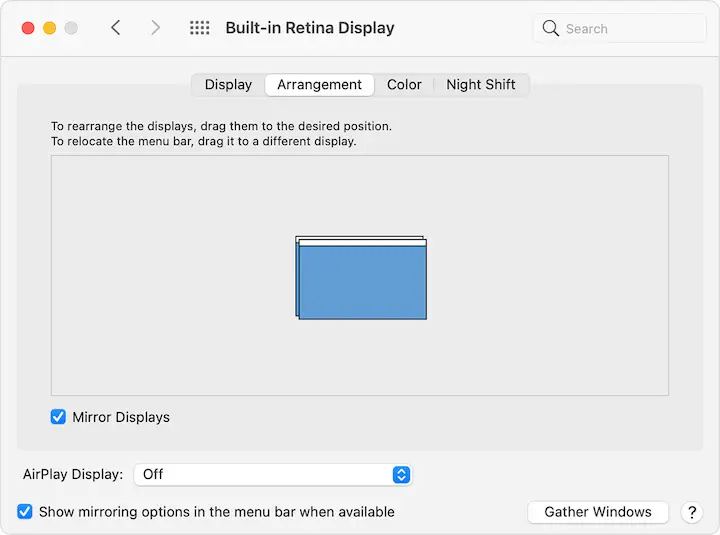Select the Arrangement tab
Screen dimensions: 720x535
tap(320, 84)
